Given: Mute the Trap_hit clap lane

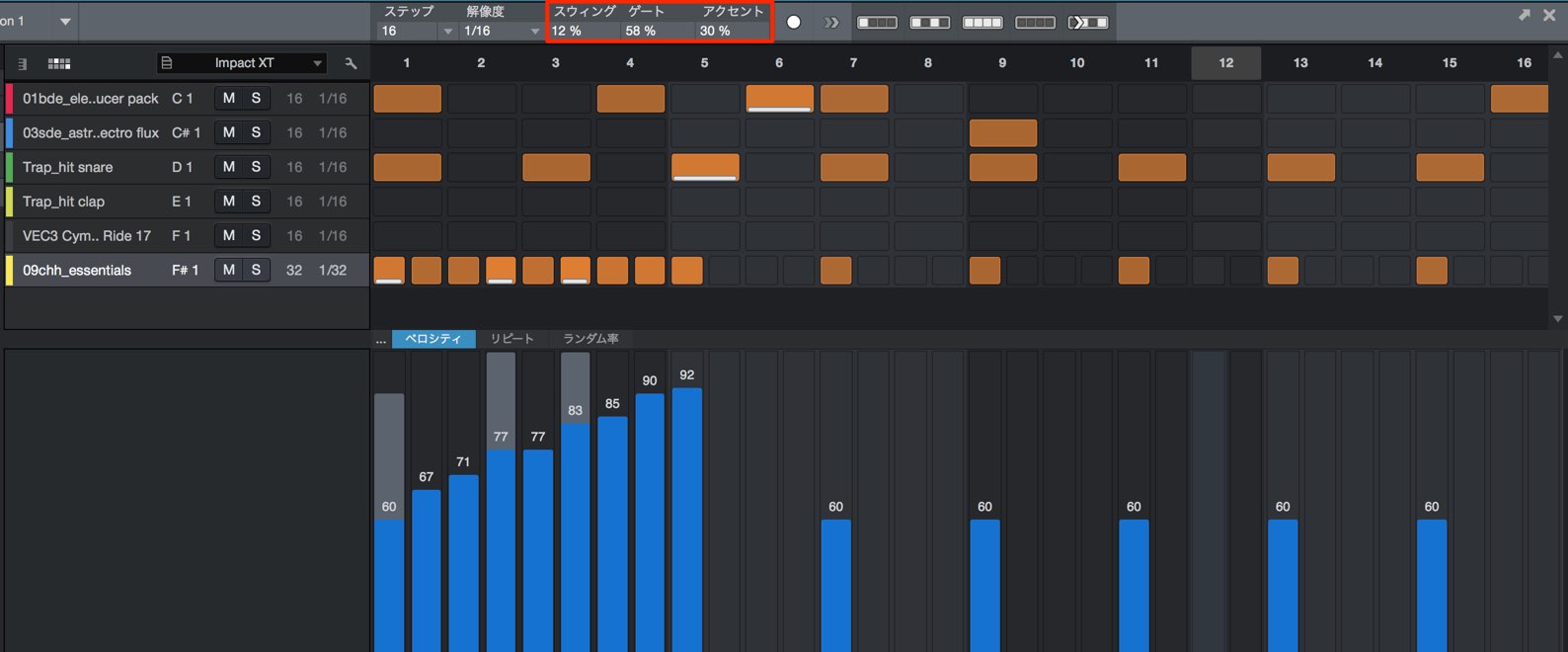Looking at the screenshot, I should (229, 202).
